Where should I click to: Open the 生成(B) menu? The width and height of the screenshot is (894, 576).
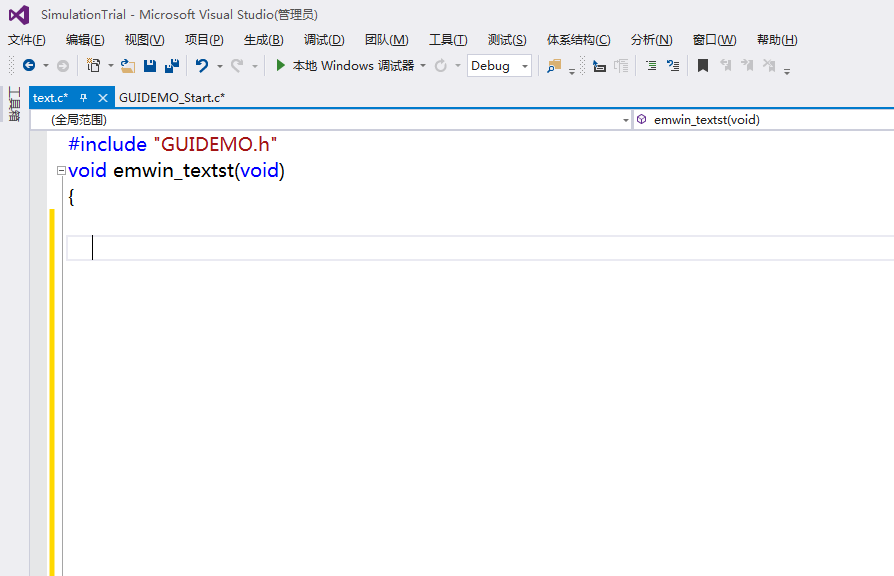click(x=263, y=40)
